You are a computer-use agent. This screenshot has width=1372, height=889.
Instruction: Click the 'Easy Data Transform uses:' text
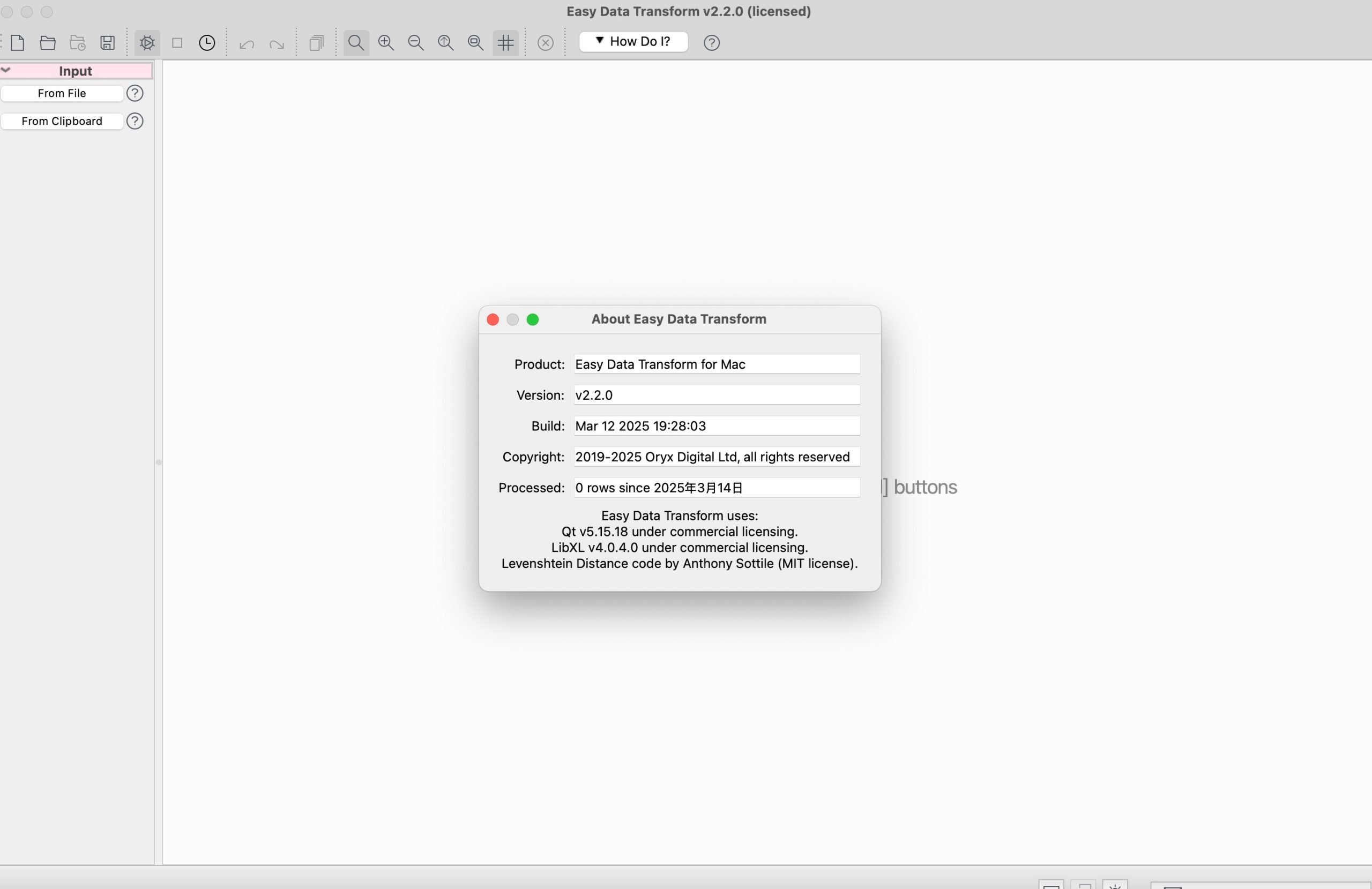pos(680,516)
